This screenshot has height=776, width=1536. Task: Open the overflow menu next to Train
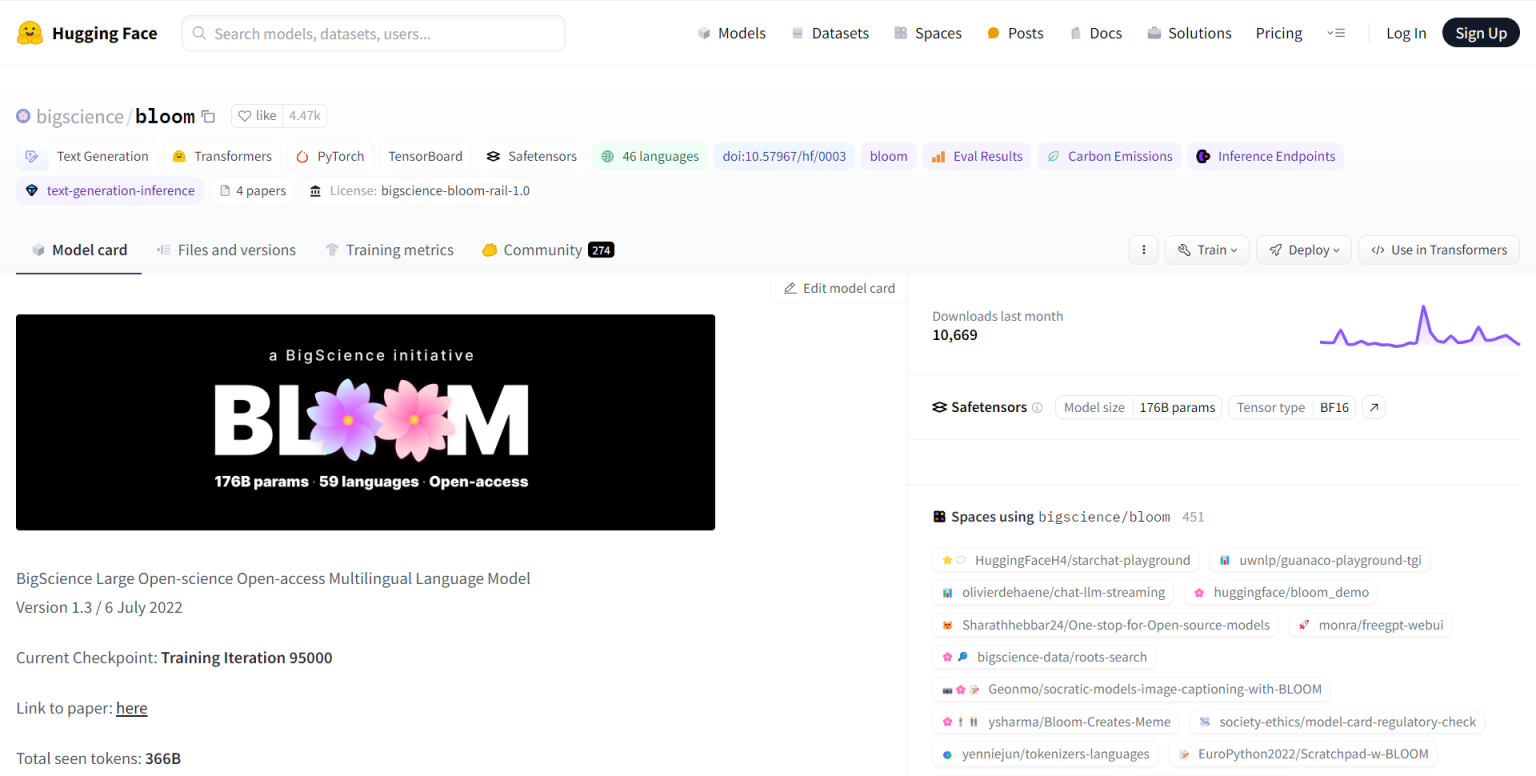[1143, 249]
